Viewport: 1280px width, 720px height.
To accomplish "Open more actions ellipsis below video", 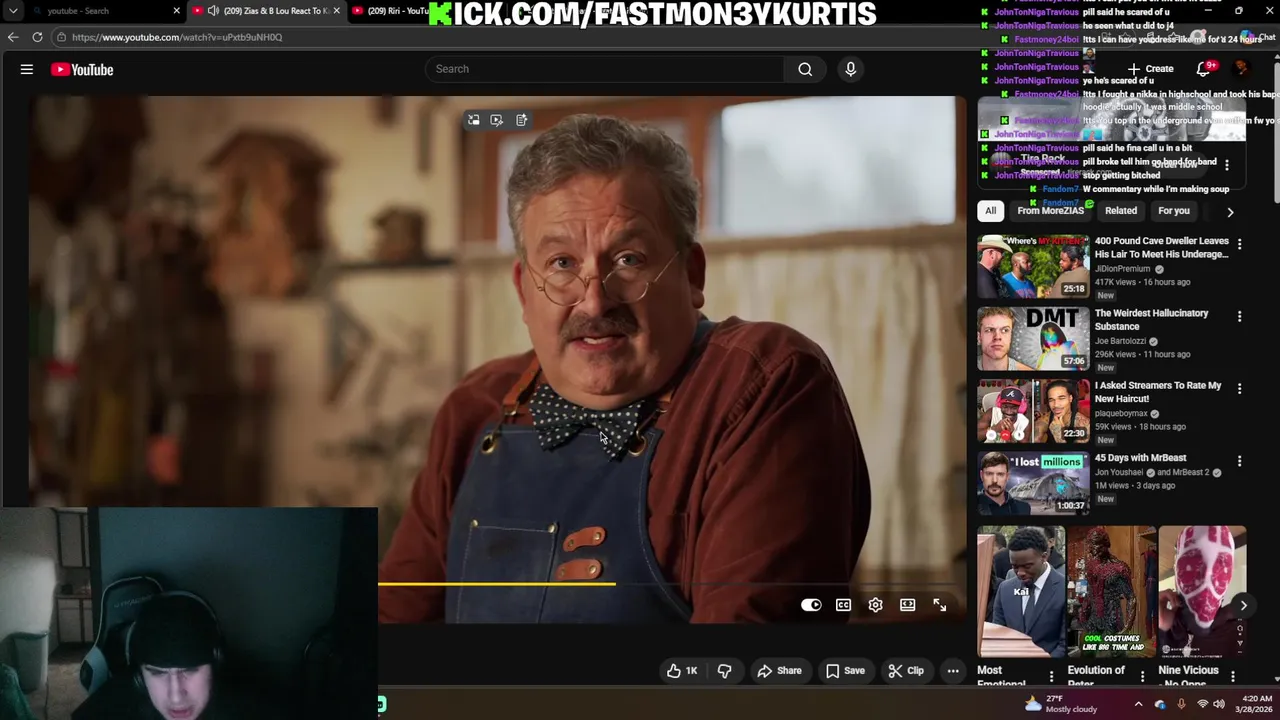I will [x=953, y=671].
